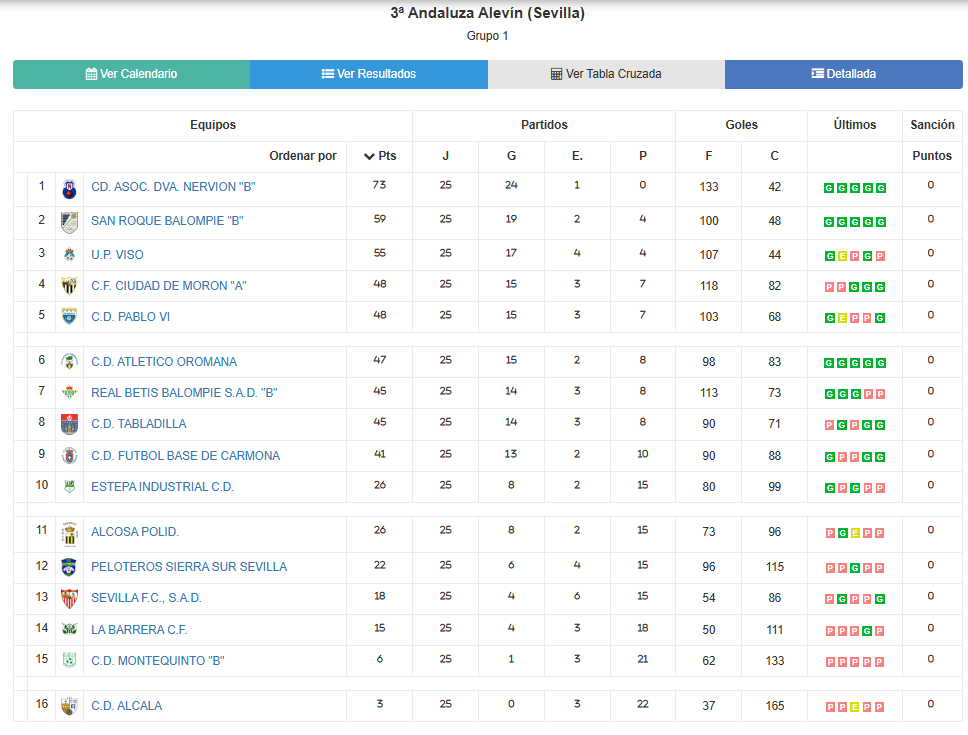Click the ESTEPA INDUSTRIAL C.D. crest
This screenshot has width=968, height=735.
(x=70, y=486)
